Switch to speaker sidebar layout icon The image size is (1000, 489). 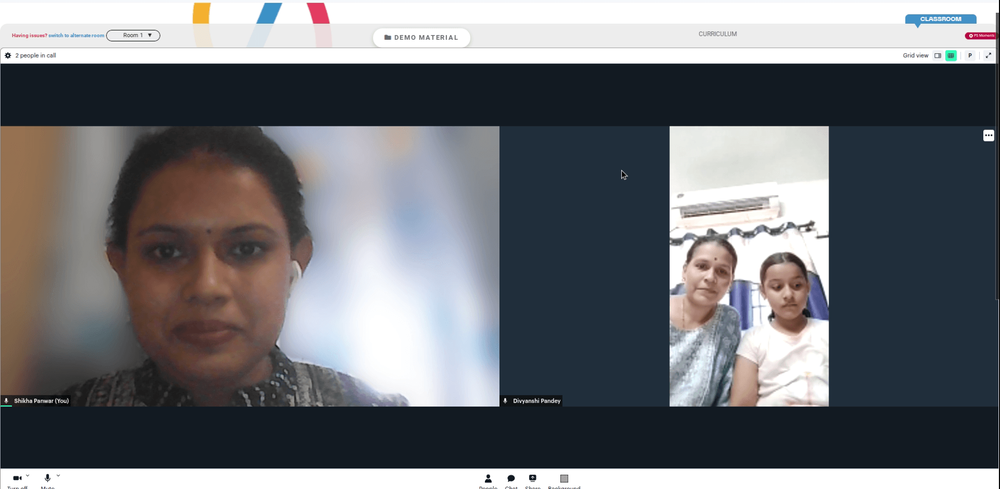click(x=938, y=55)
